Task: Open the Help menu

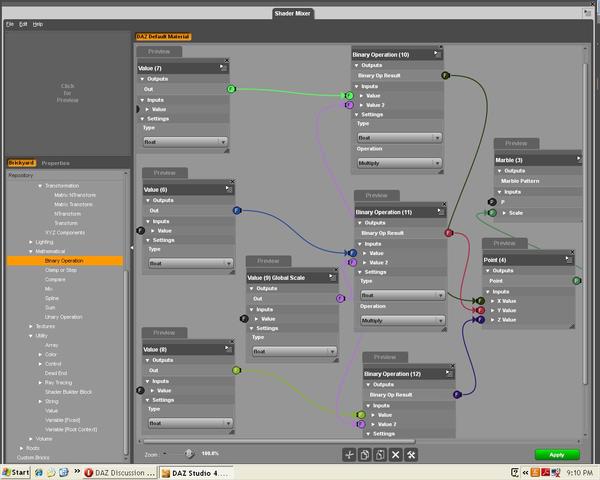Action: coord(38,24)
